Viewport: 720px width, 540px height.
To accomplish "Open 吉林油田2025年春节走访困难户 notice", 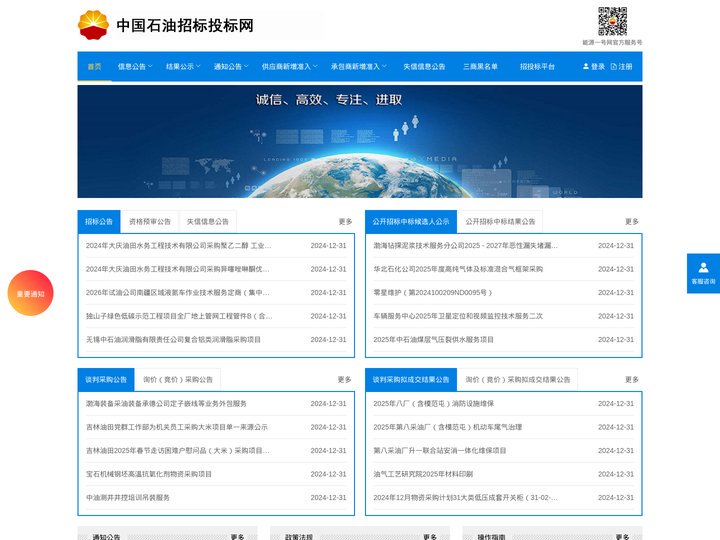I will coord(177,450).
